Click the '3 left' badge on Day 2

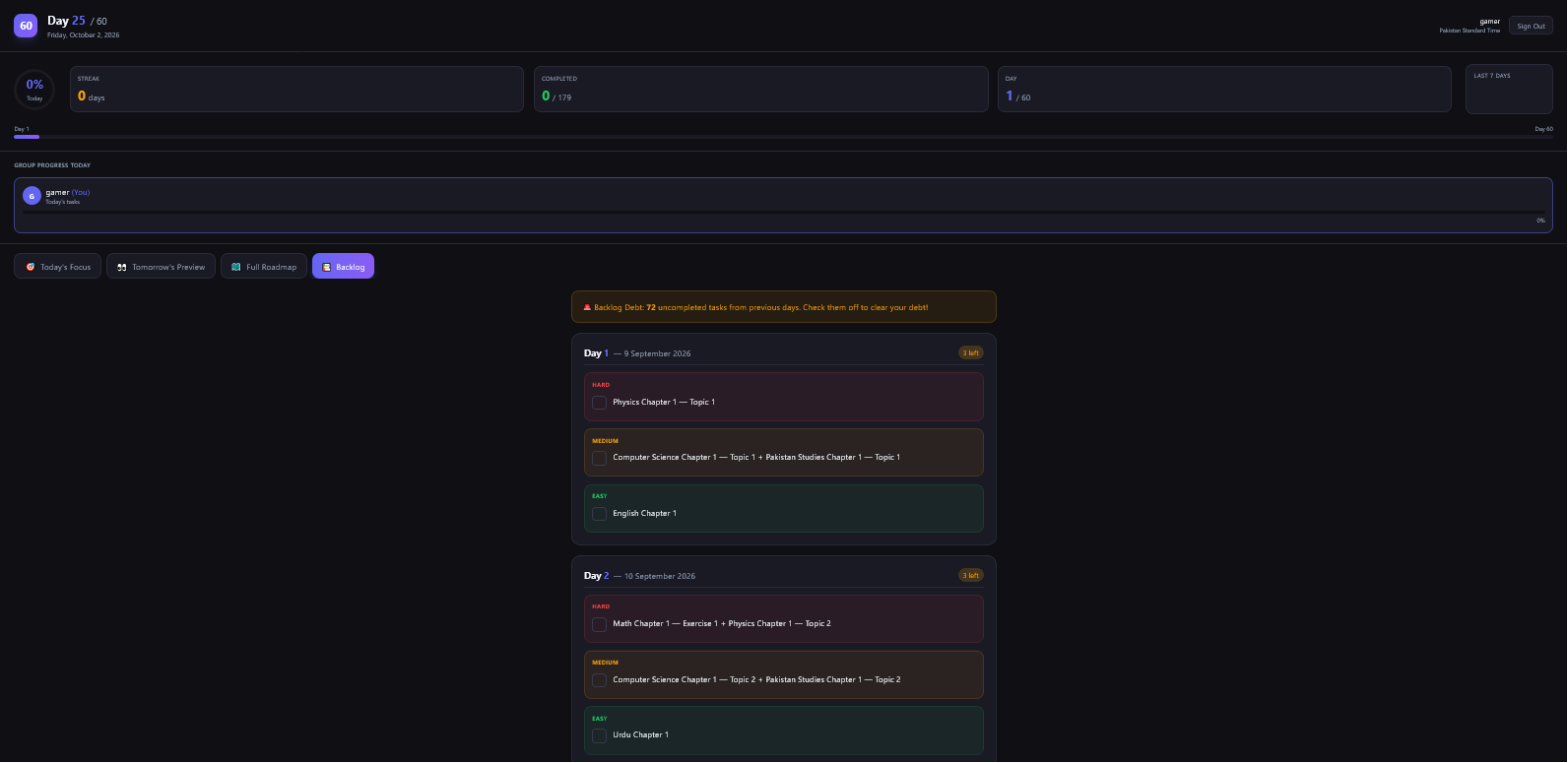tap(970, 575)
